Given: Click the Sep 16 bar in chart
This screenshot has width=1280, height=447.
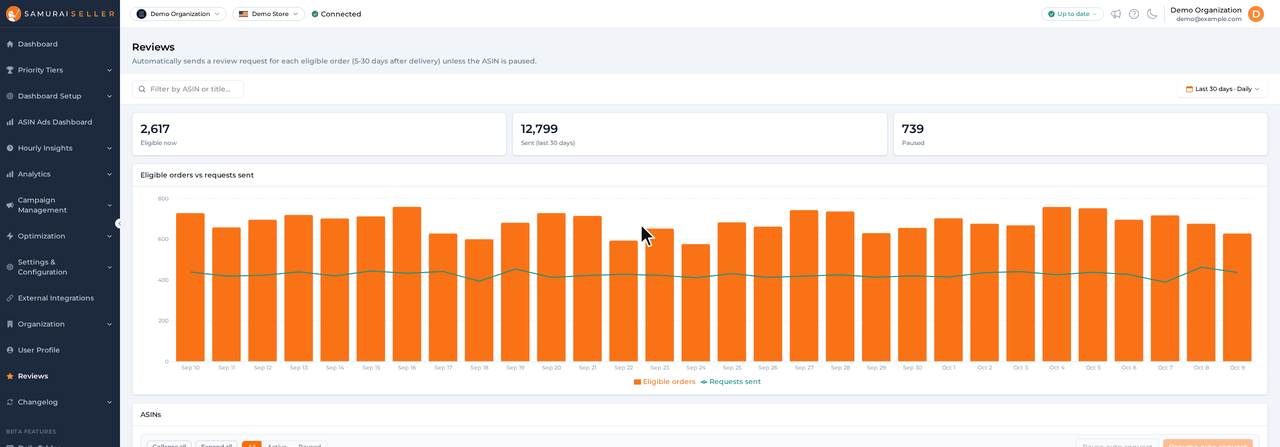Looking at the screenshot, I should click(407, 284).
